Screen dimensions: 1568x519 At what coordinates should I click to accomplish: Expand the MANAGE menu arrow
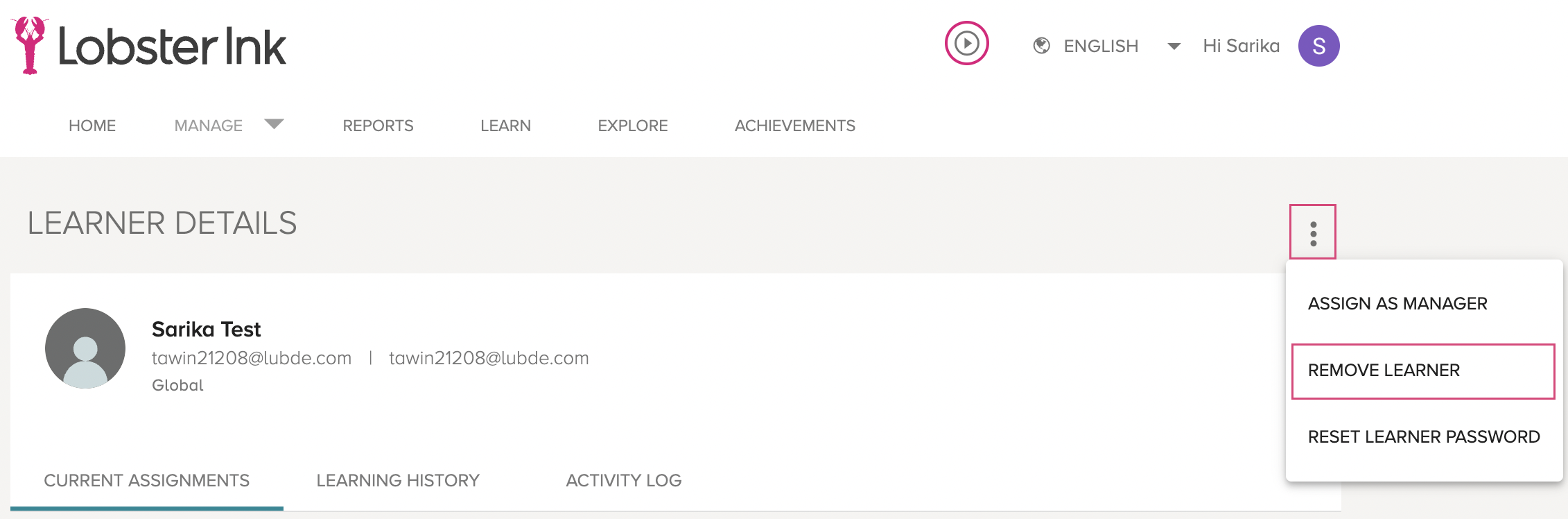coord(274,124)
